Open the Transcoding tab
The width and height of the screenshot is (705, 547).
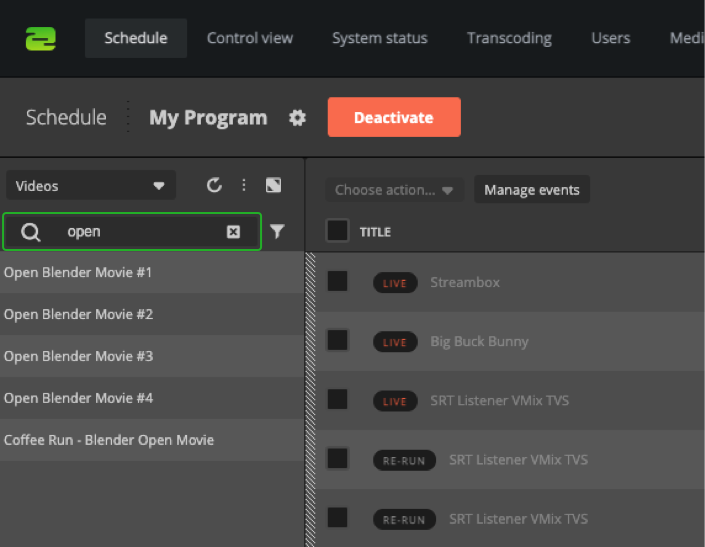509,38
